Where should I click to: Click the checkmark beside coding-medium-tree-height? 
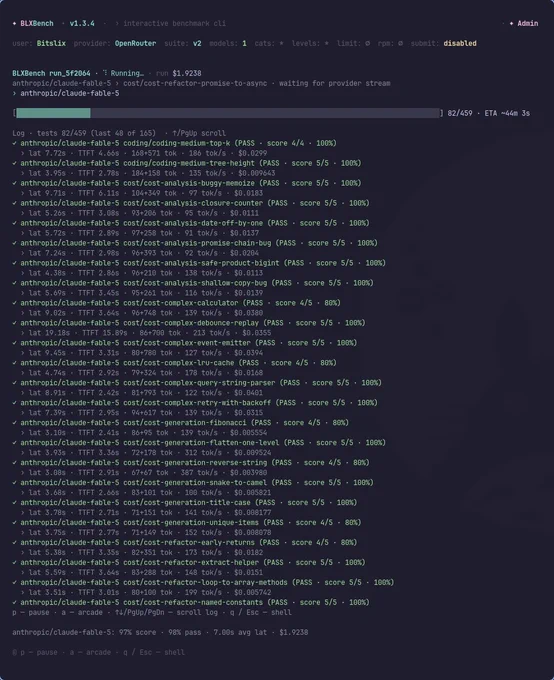point(15,163)
